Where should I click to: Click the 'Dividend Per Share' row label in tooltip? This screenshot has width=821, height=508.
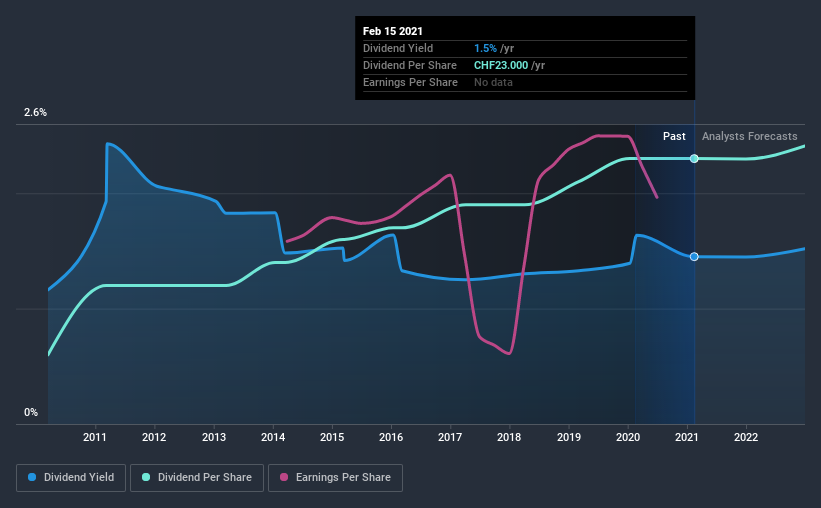point(410,65)
